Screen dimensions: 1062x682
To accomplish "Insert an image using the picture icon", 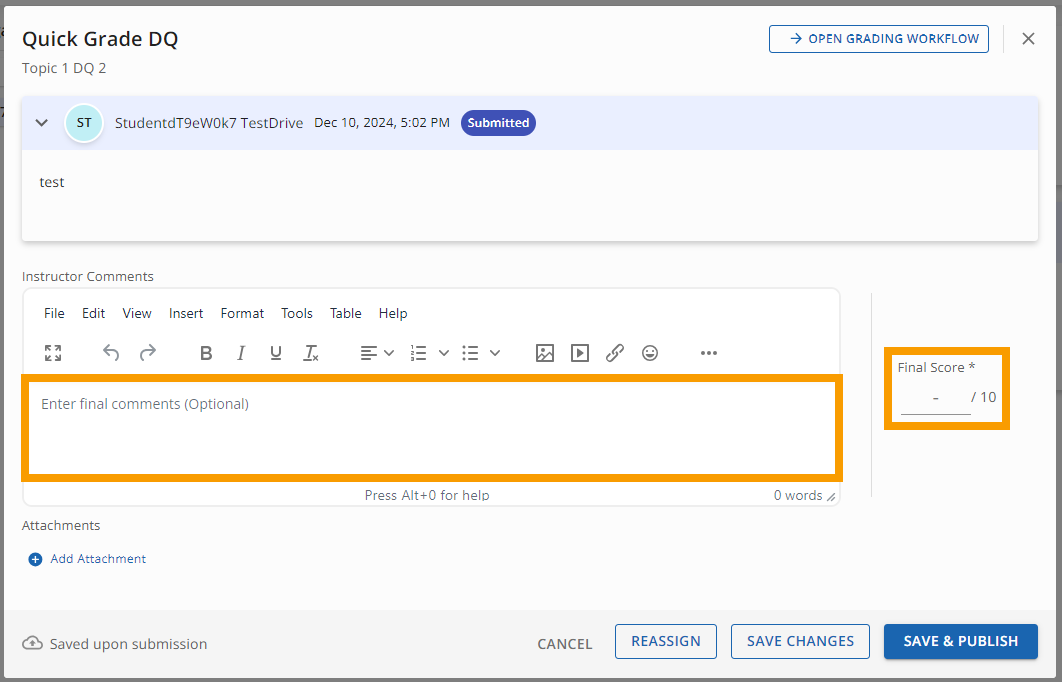I will coord(544,353).
